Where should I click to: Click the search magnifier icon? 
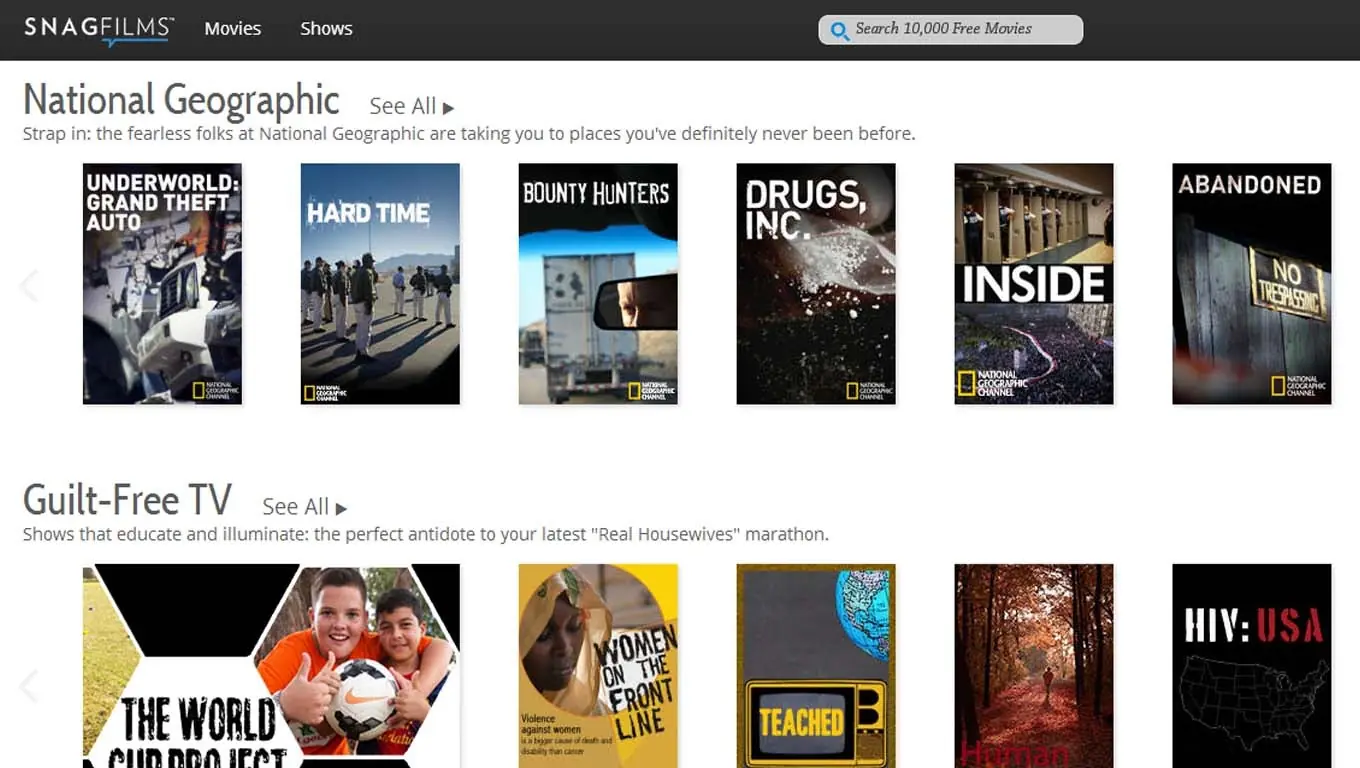coord(839,31)
